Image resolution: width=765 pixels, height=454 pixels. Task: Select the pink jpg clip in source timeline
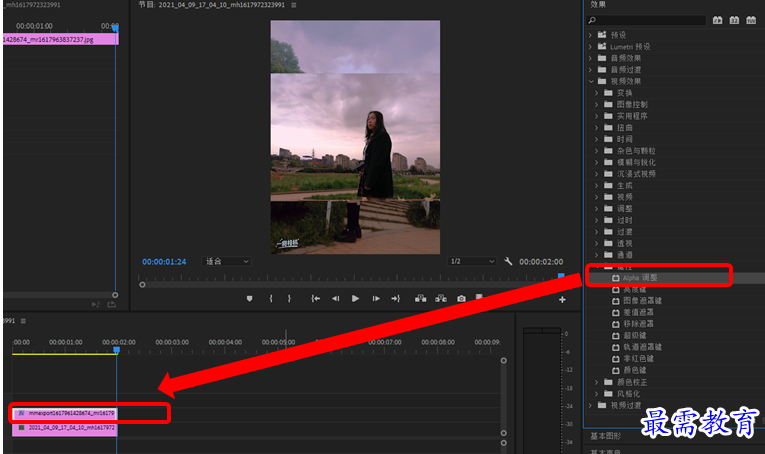60,39
